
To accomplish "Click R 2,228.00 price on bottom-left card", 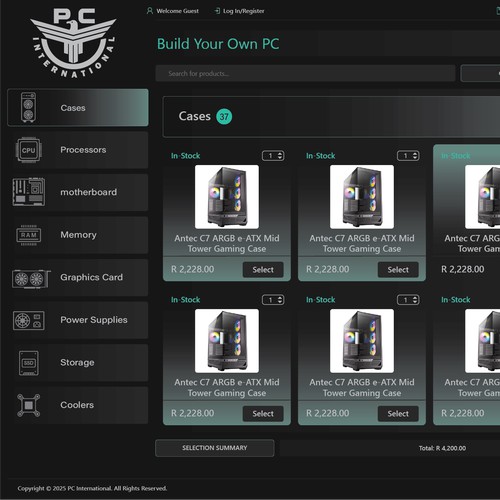I will 192,413.
